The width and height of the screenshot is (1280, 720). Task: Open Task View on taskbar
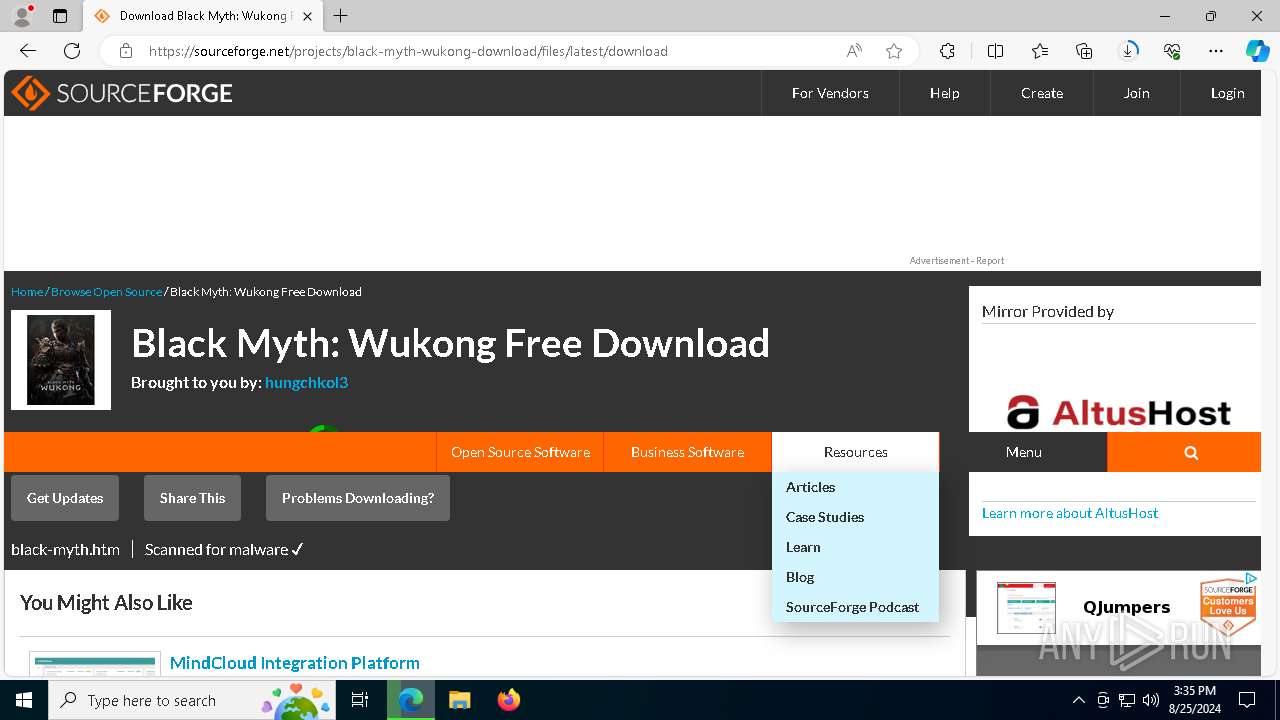pos(360,700)
